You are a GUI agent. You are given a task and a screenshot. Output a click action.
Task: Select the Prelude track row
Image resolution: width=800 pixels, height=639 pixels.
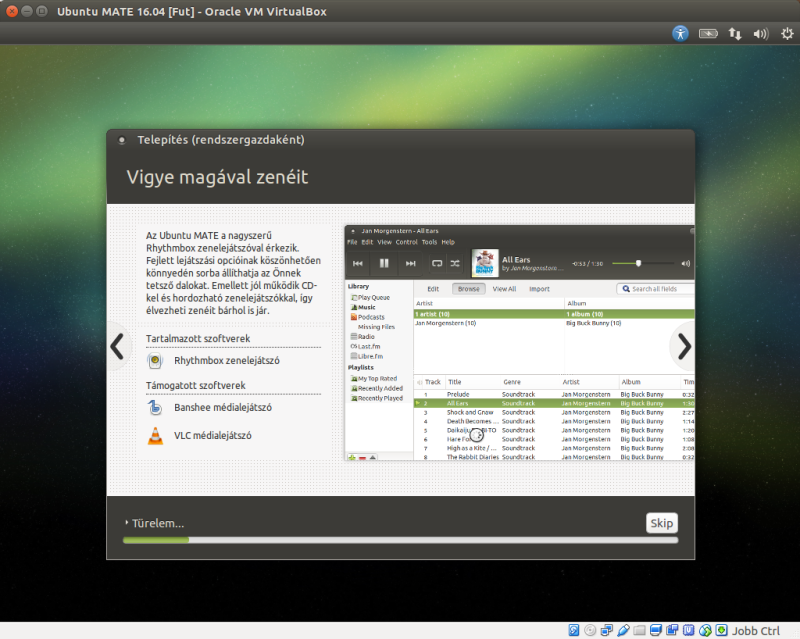[x=554, y=395]
